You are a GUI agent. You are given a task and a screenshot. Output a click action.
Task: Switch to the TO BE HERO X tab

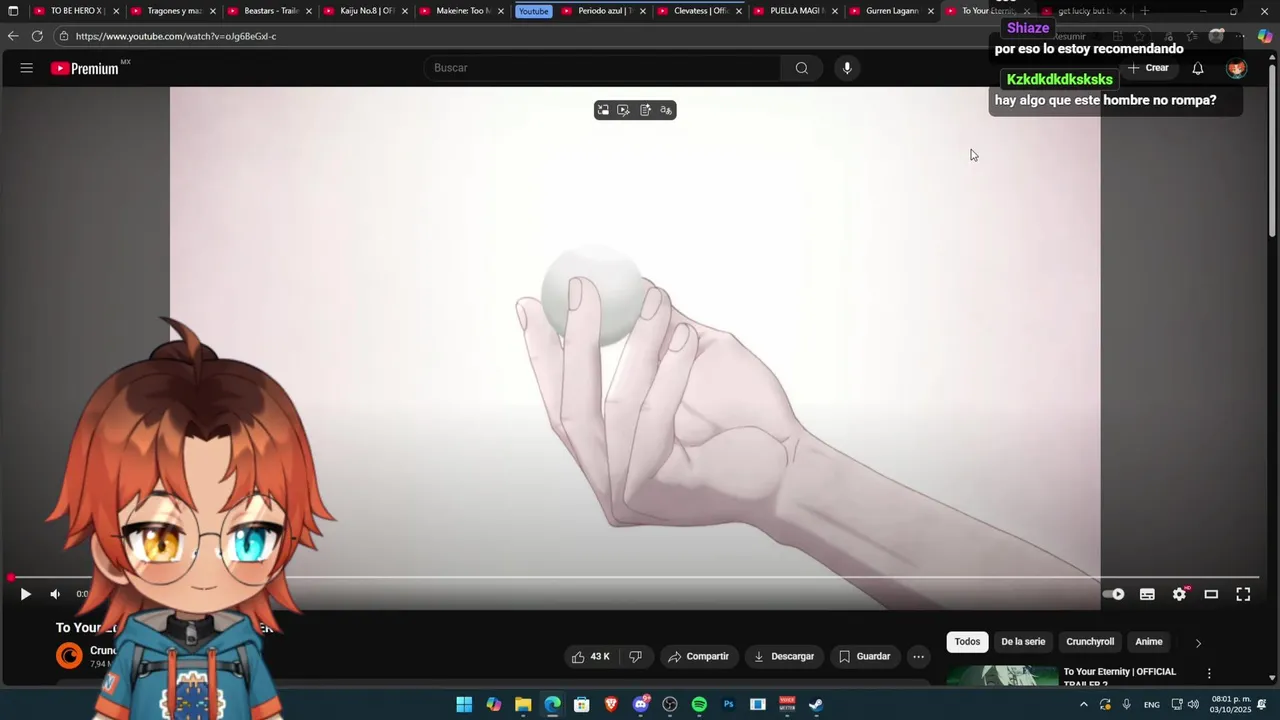tap(76, 11)
